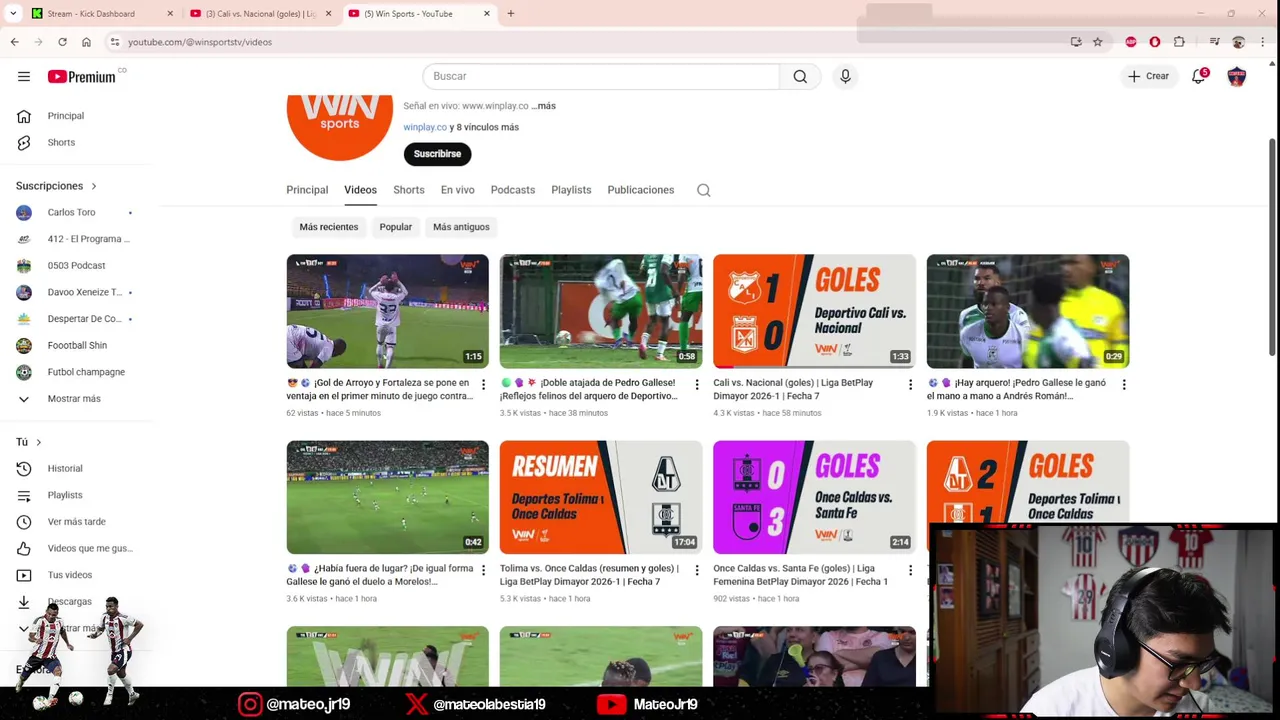Screen dimensions: 1280x720
Task: Play Tolima vs. Once Caldas RESUMEN thumbnail
Action: point(601,497)
